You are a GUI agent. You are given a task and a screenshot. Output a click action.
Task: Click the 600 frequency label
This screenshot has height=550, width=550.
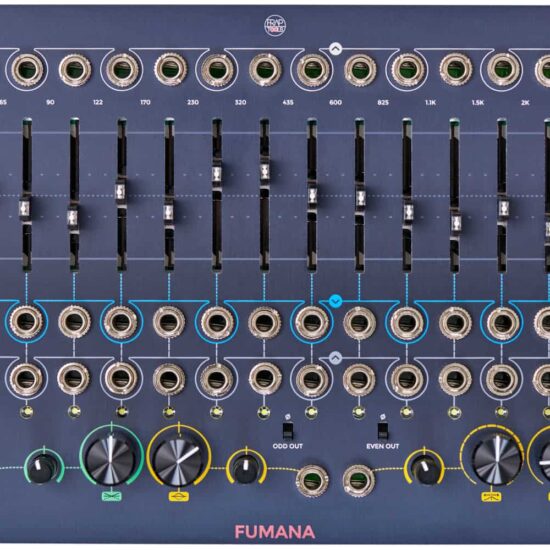tap(335, 102)
